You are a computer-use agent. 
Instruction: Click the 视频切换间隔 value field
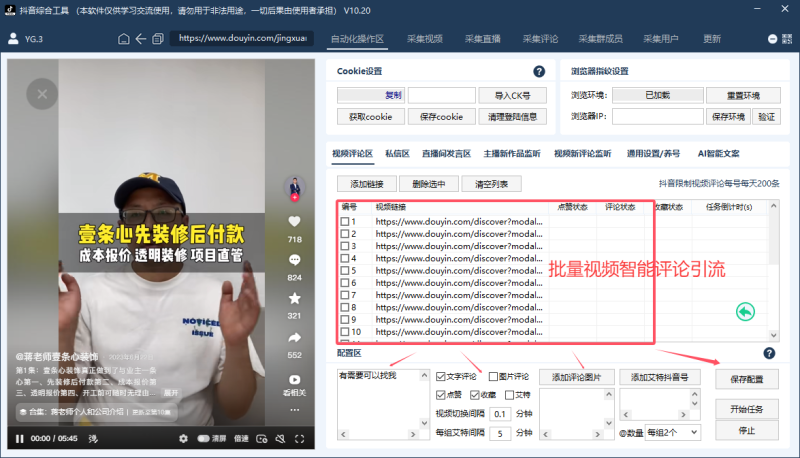[499, 414]
